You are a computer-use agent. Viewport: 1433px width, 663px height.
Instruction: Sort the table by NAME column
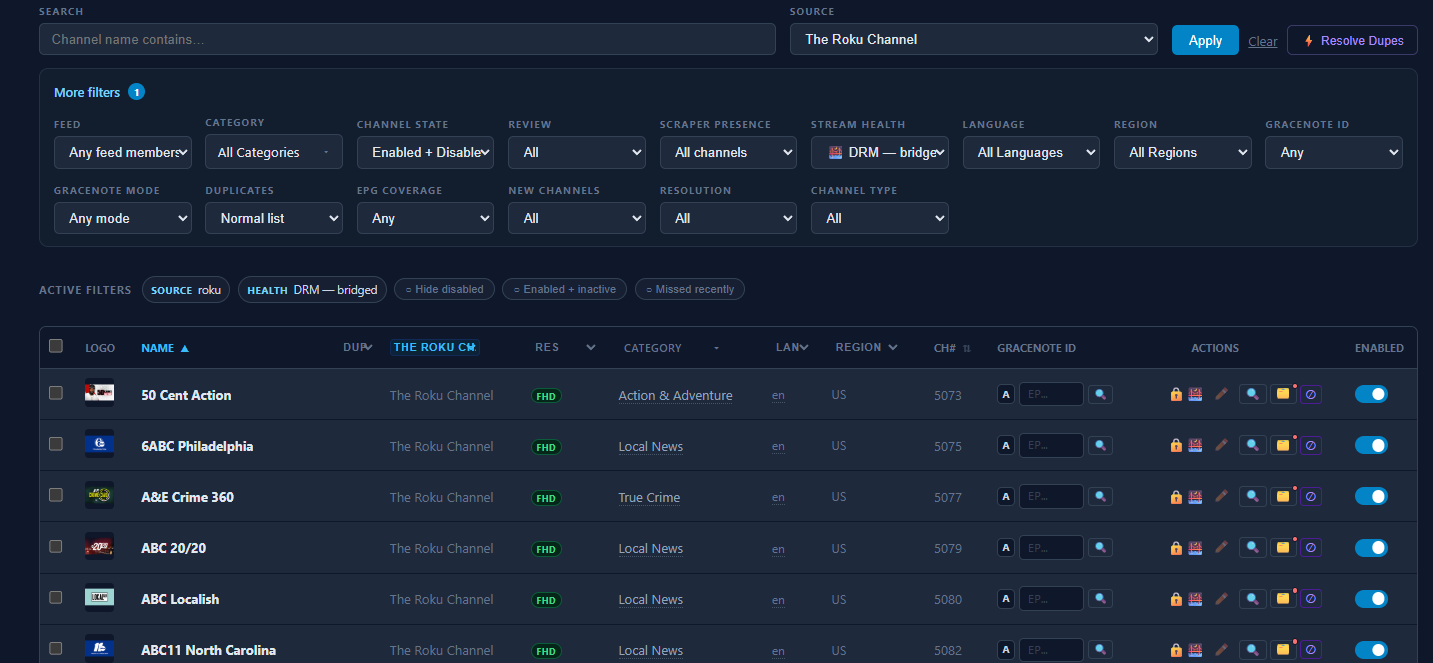(165, 348)
